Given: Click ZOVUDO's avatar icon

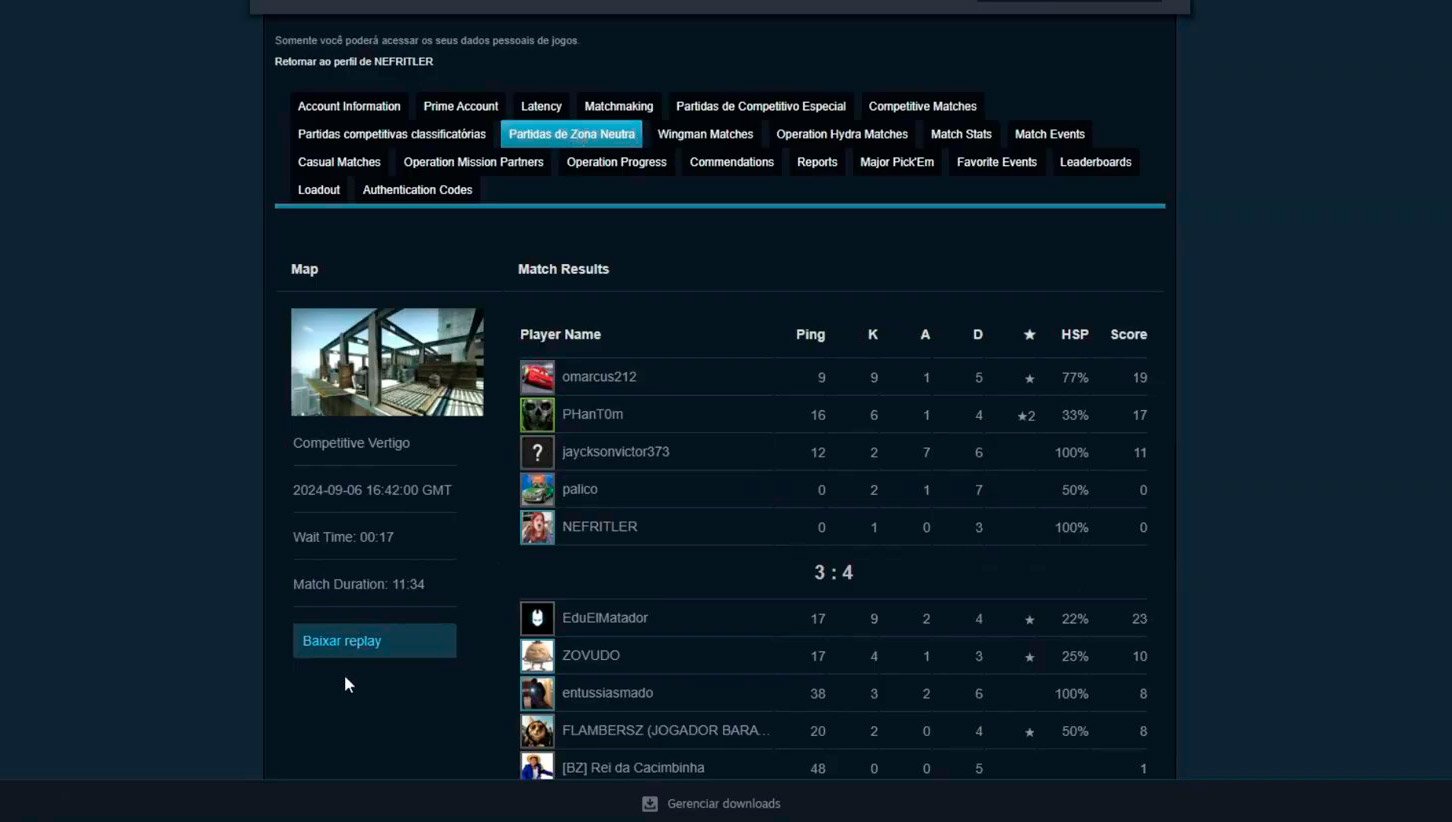Looking at the screenshot, I should (x=537, y=656).
